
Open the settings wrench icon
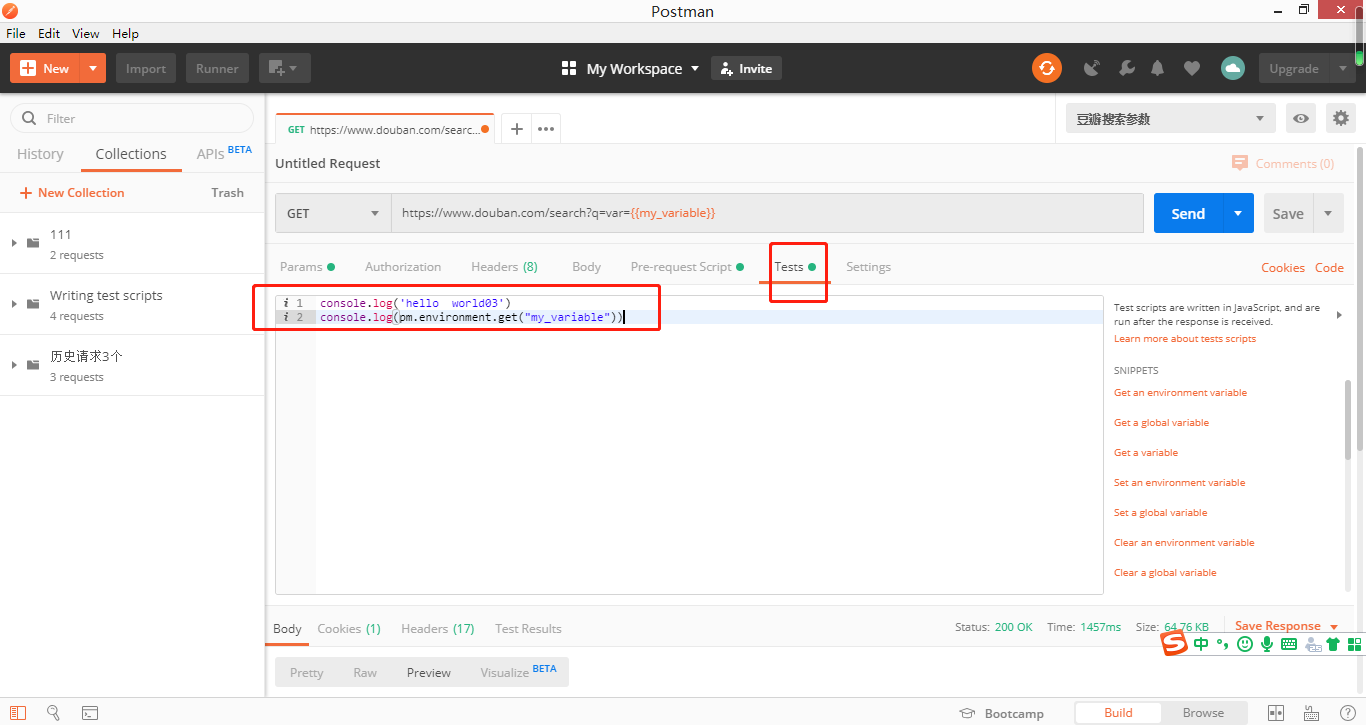coord(1126,68)
